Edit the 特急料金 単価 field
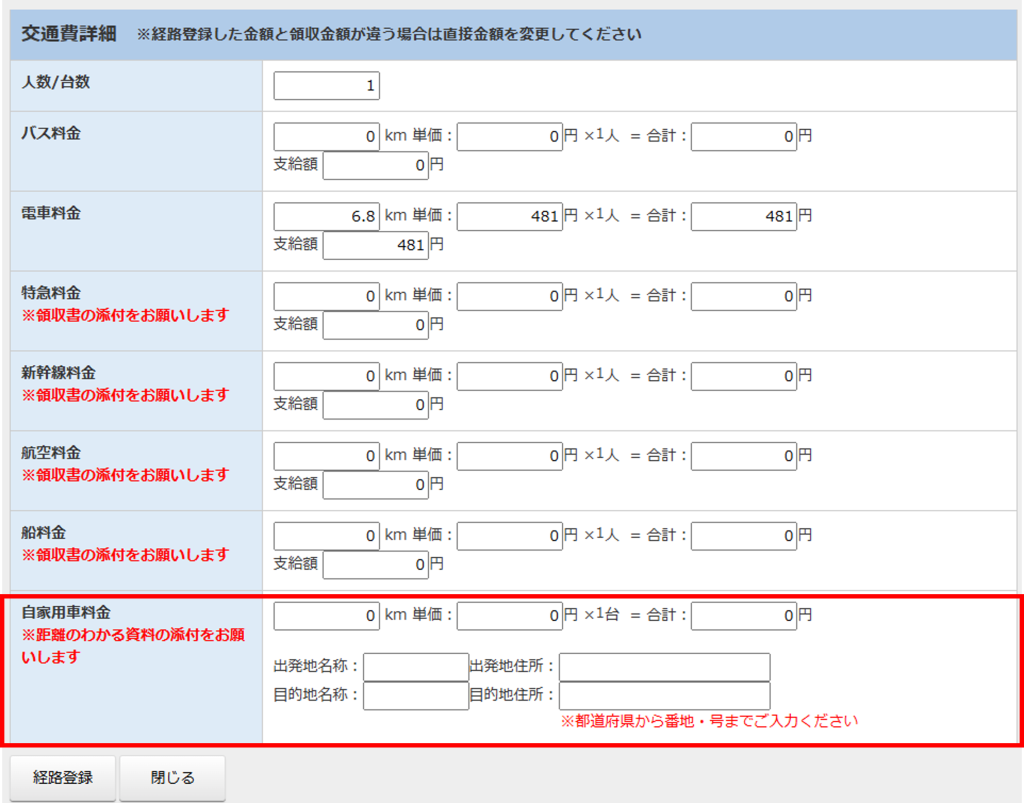The image size is (1024, 803). (509, 296)
